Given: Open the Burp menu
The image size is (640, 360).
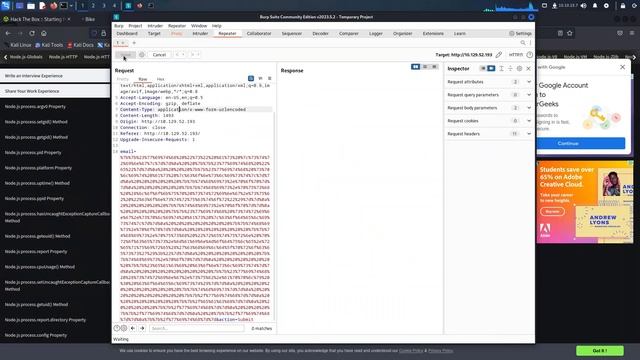Looking at the screenshot, I should [119, 26].
